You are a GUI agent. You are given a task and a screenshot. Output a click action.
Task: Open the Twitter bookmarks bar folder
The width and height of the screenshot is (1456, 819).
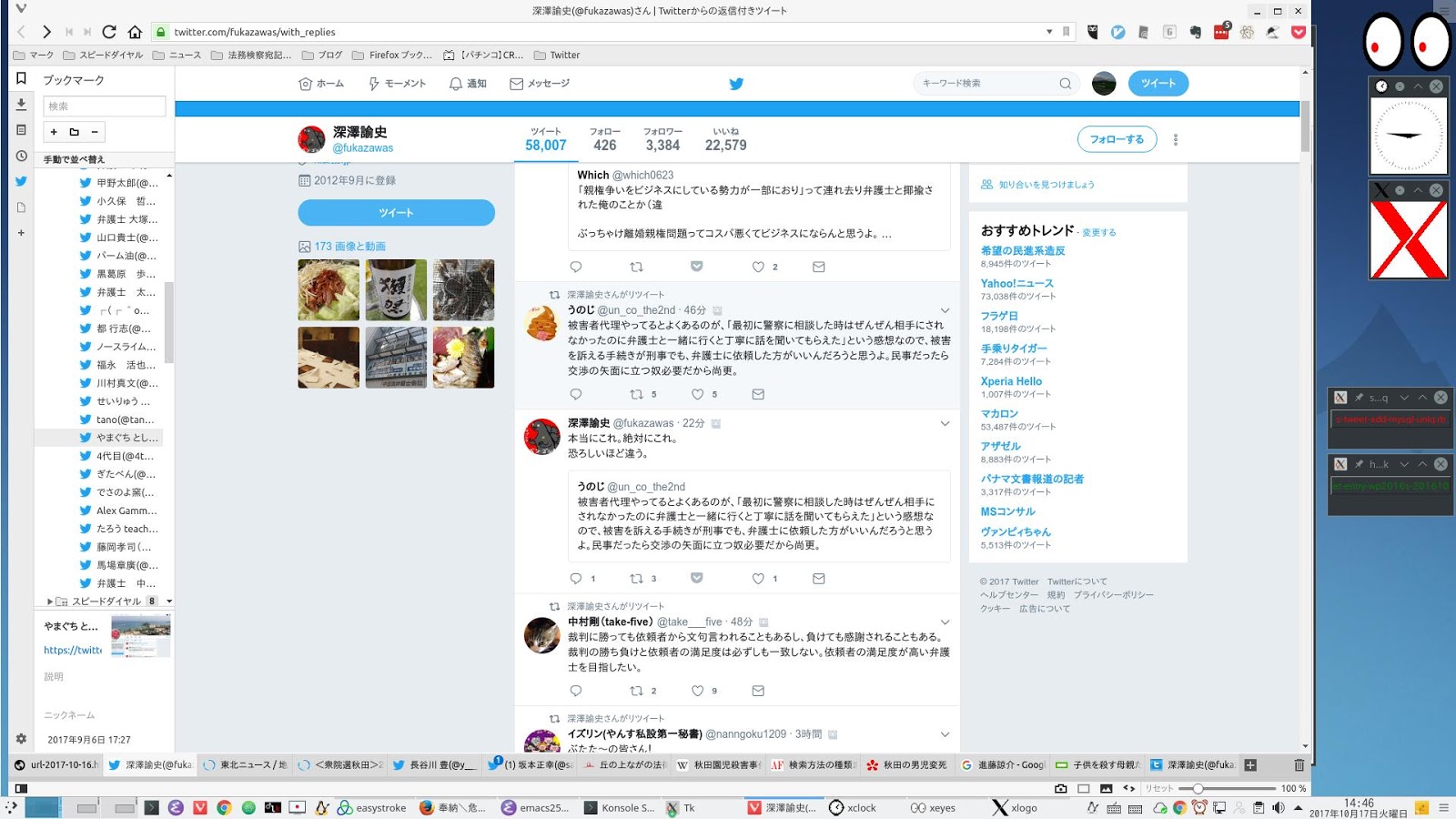point(557,56)
